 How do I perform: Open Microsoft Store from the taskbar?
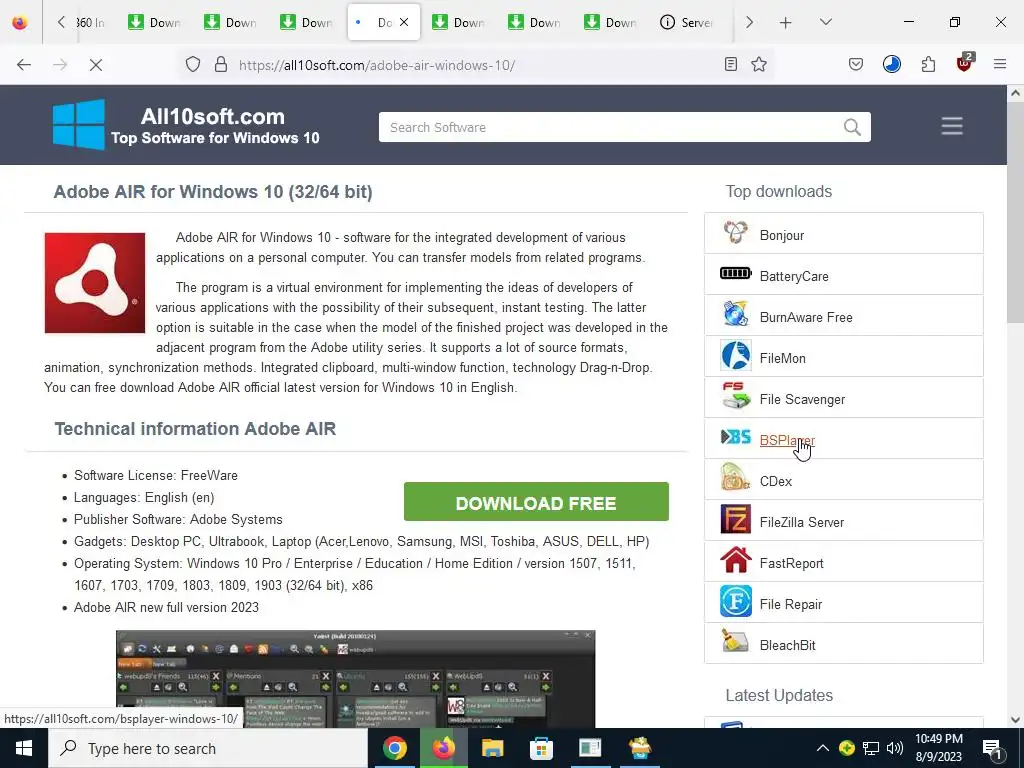(x=541, y=748)
